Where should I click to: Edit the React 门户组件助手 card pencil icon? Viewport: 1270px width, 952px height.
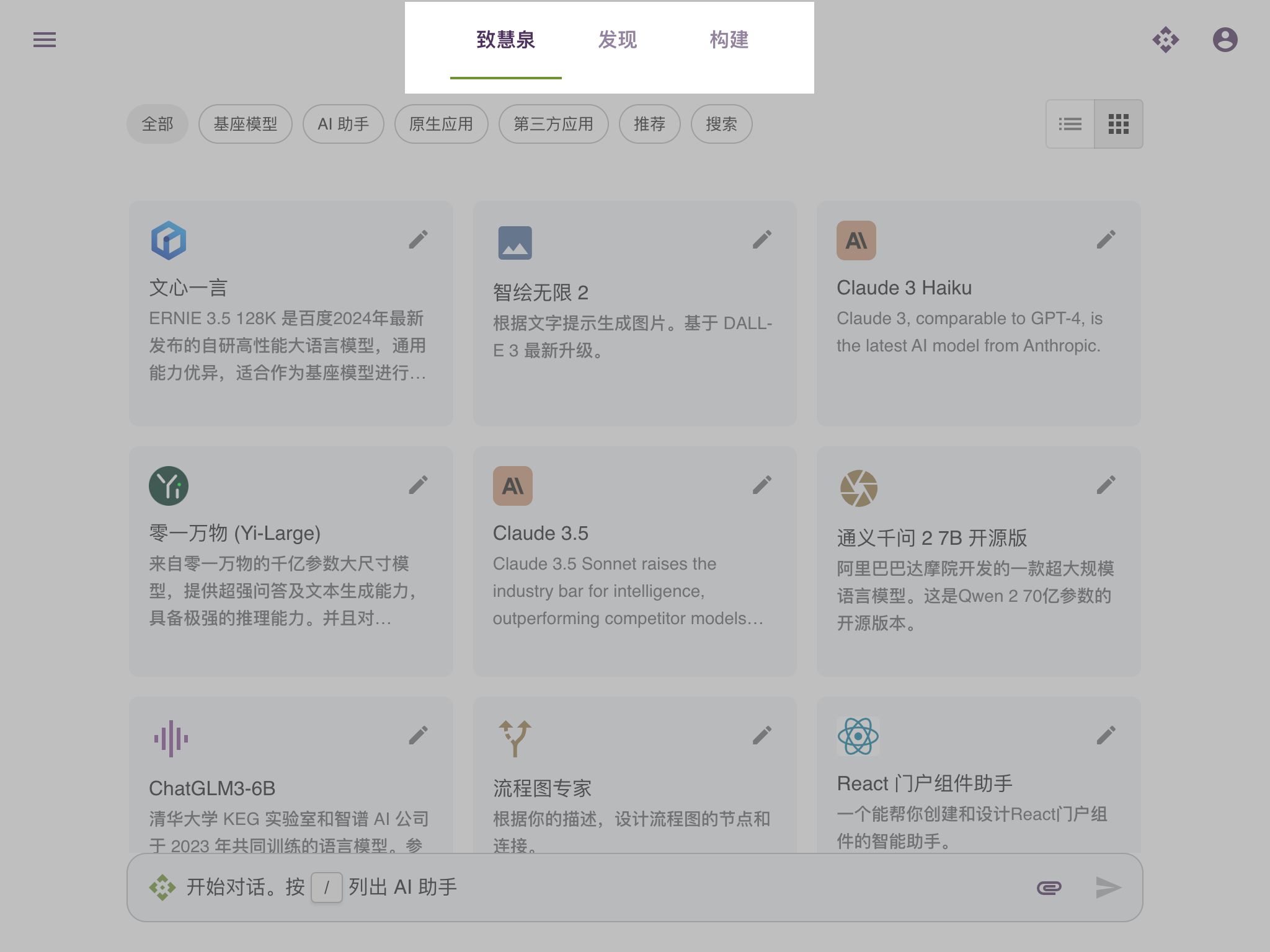click(x=1106, y=735)
